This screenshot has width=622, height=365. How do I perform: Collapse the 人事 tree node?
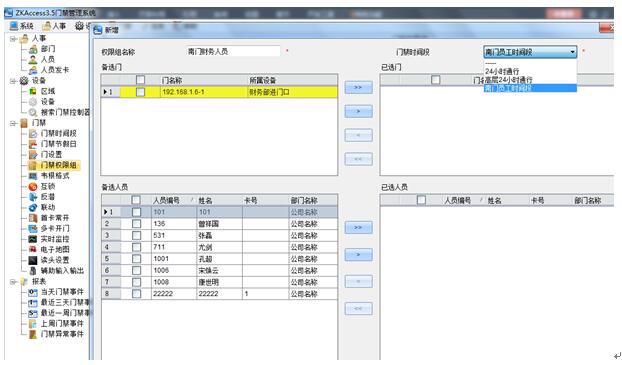point(13,38)
